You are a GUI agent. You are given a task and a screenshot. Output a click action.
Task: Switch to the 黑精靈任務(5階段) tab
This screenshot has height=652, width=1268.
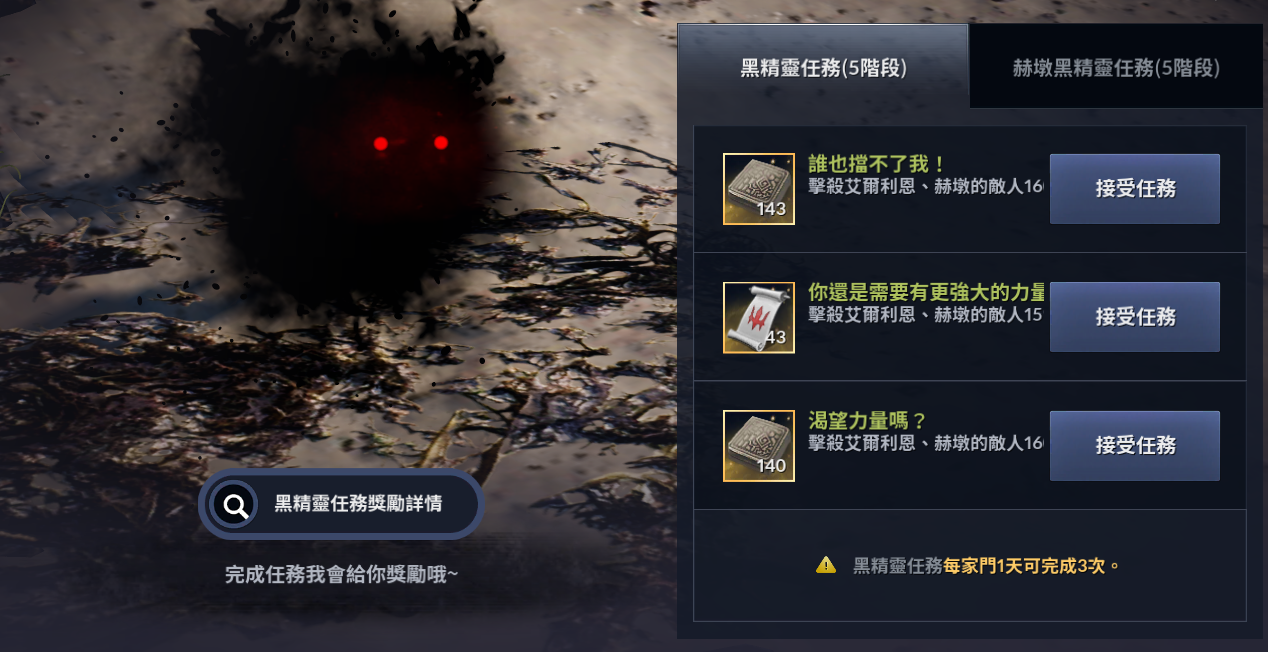823,68
